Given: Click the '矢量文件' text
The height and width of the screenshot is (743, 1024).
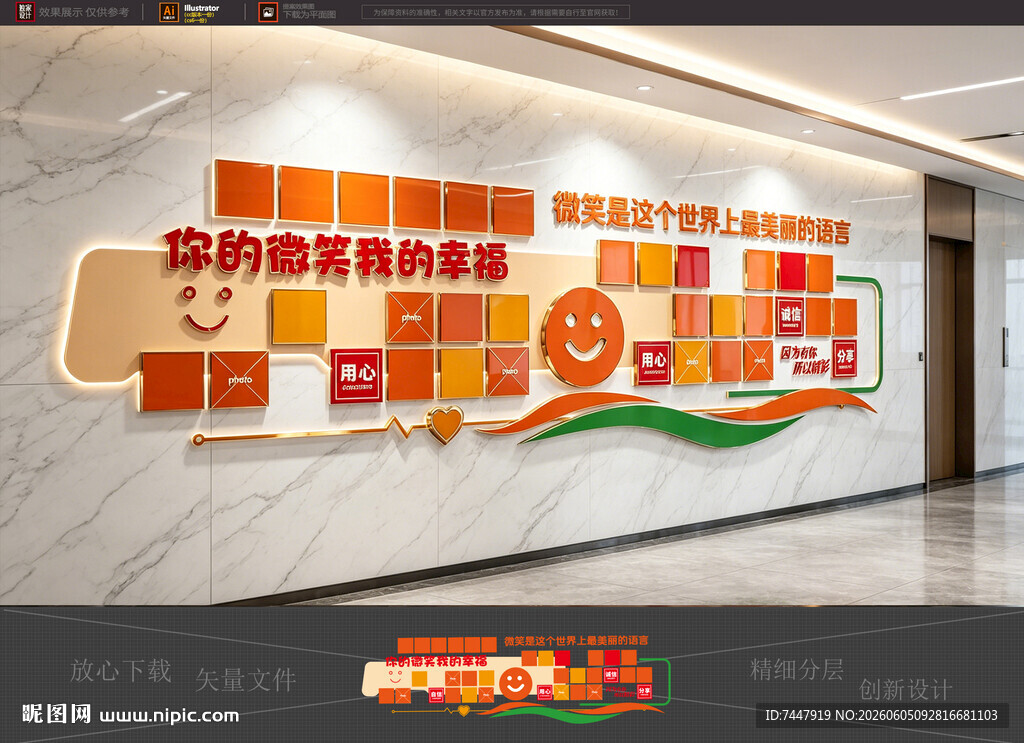Looking at the screenshot, I should [246, 680].
